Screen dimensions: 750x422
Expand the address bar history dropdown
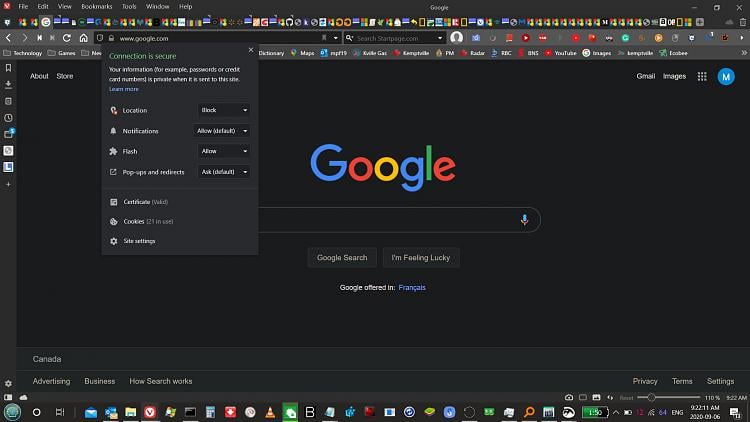(x=336, y=38)
